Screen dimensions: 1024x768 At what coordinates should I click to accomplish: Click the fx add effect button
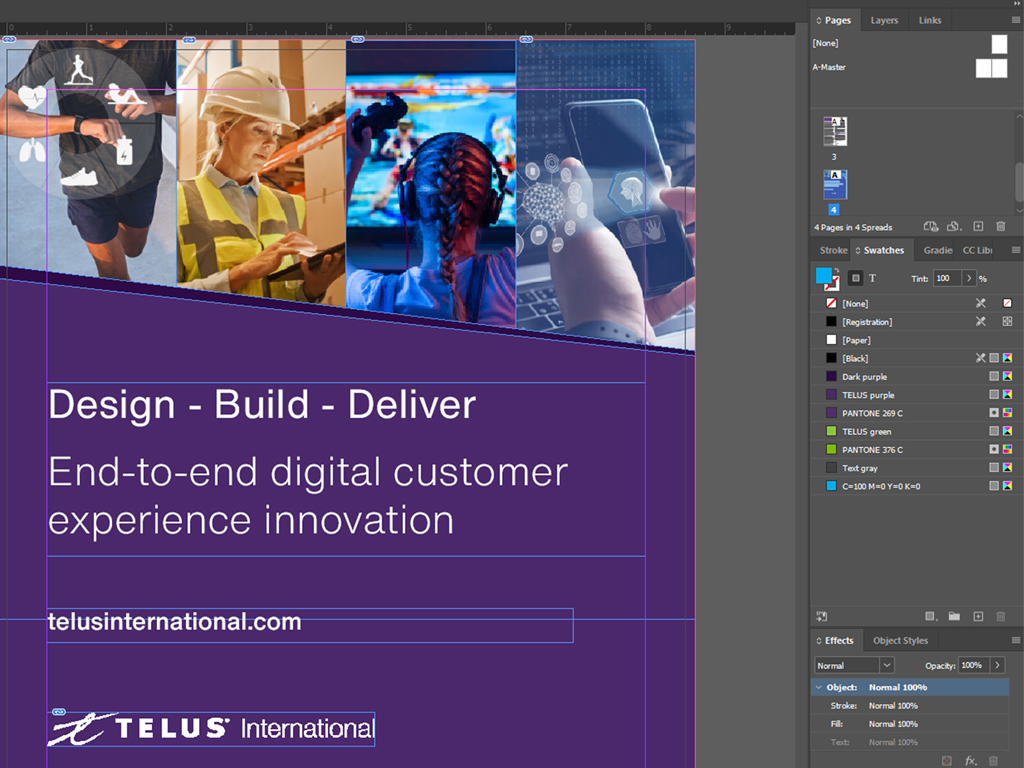tap(971, 761)
